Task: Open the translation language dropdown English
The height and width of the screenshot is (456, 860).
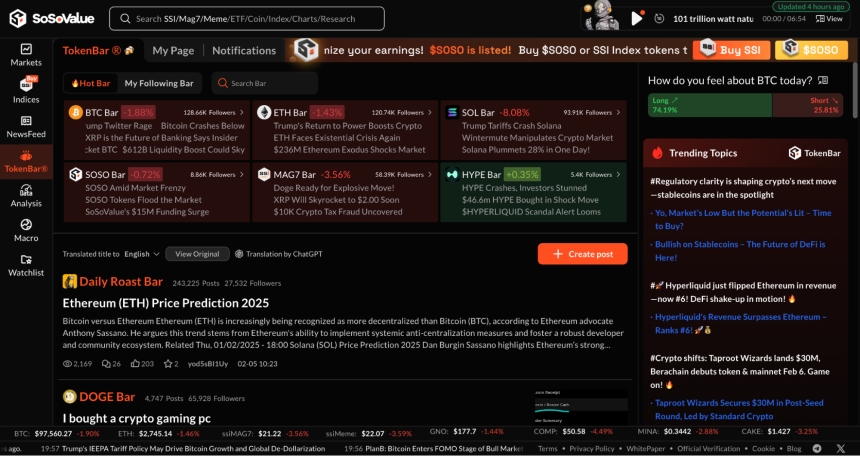Action: (142, 254)
